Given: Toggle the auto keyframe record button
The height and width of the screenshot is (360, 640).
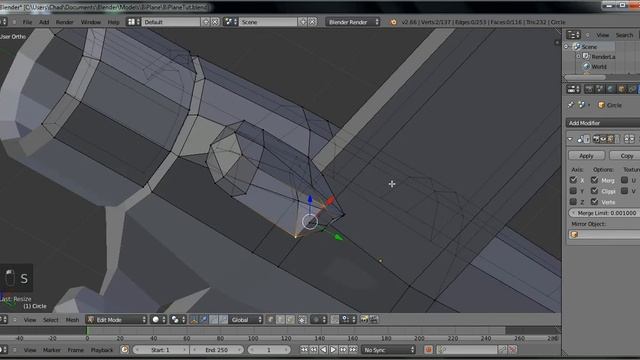Looking at the screenshot, I should click(428, 350).
